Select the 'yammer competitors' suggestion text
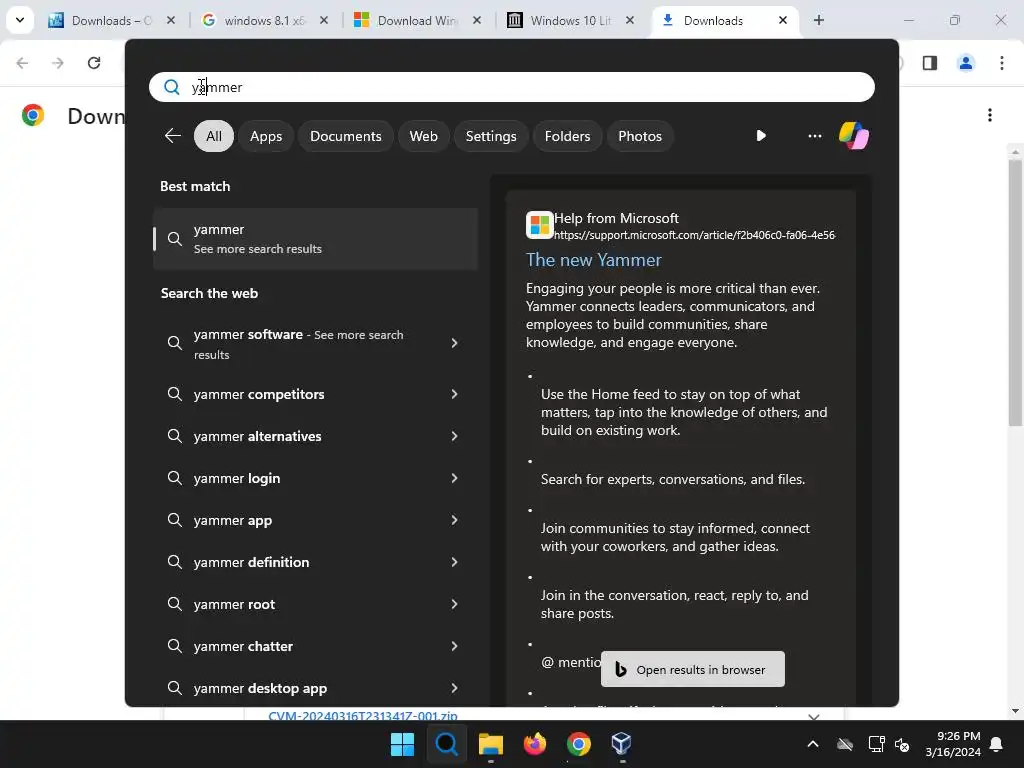 [259, 394]
